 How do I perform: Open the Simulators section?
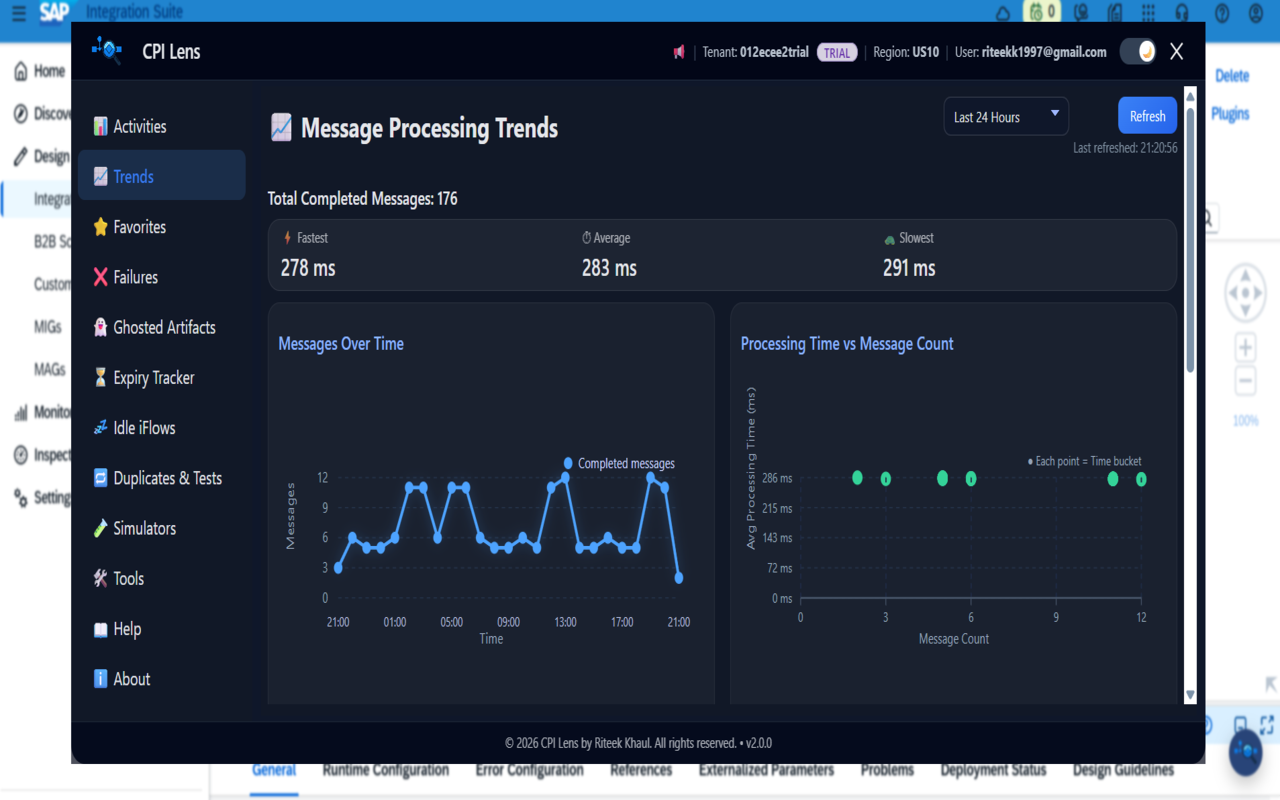tap(144, 528)
